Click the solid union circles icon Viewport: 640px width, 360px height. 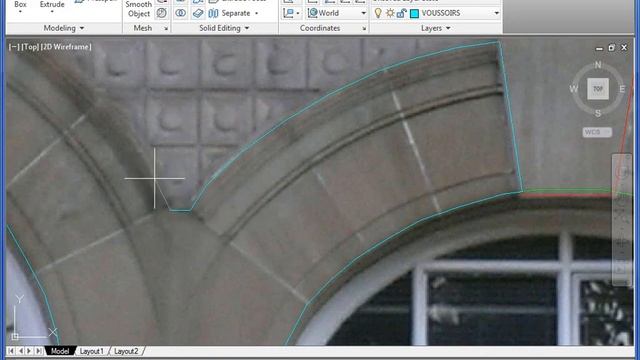[180, 13]
